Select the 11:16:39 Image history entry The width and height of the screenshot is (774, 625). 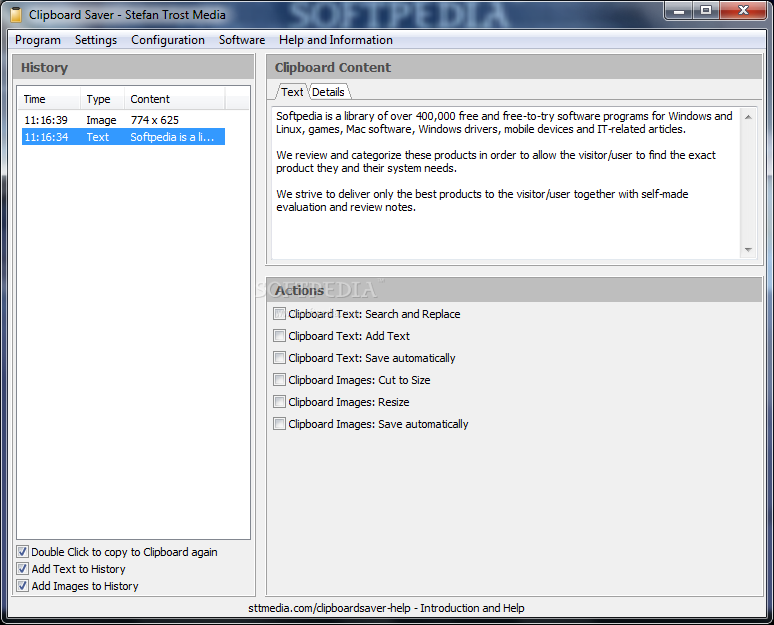click(123, 120)
